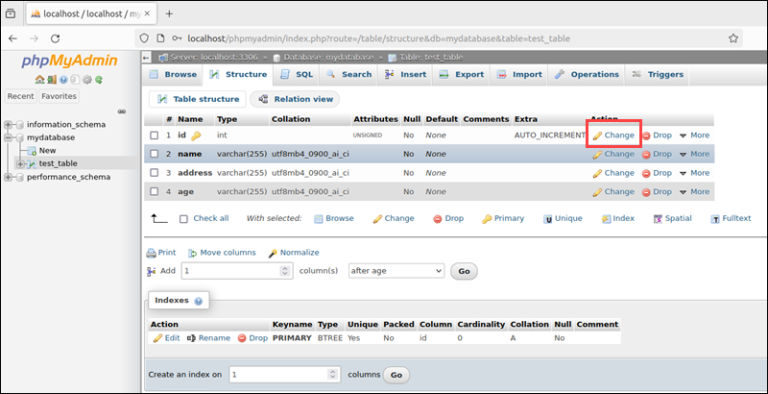Click the phpMyAdmin Home icon
Viewport: 768px width, 394px height.
(39, 79)
